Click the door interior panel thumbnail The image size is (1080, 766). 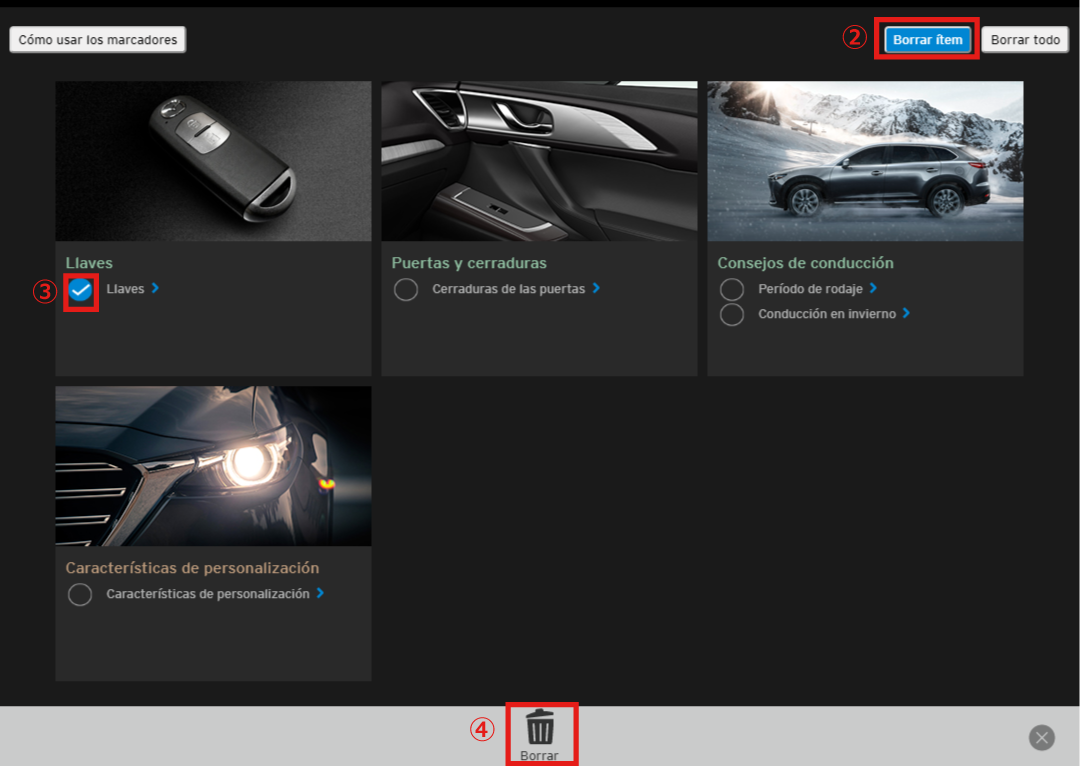point(539,161)
